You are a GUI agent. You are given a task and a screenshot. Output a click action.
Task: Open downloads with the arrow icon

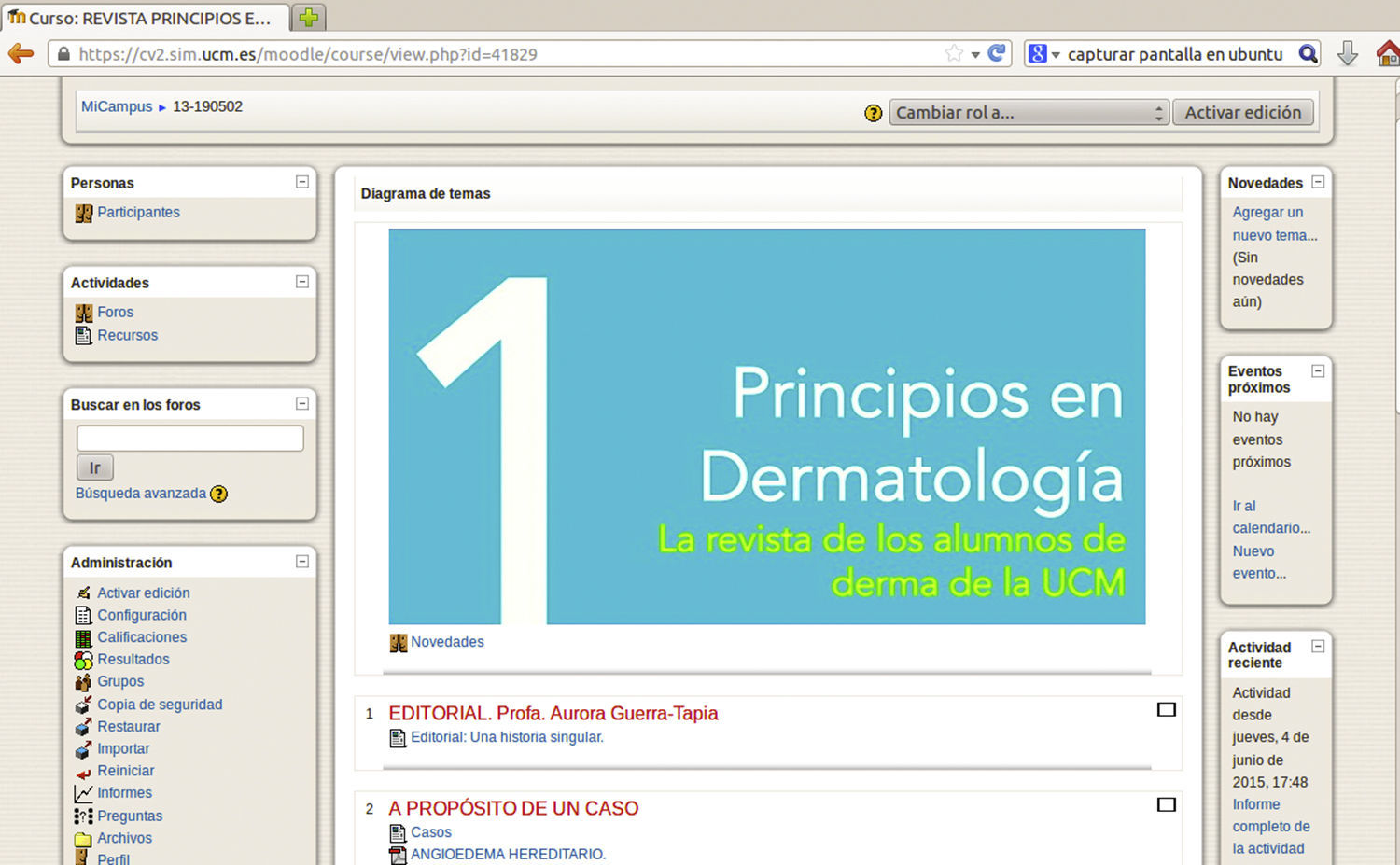pyautogui.click(x=1347, y=54)
